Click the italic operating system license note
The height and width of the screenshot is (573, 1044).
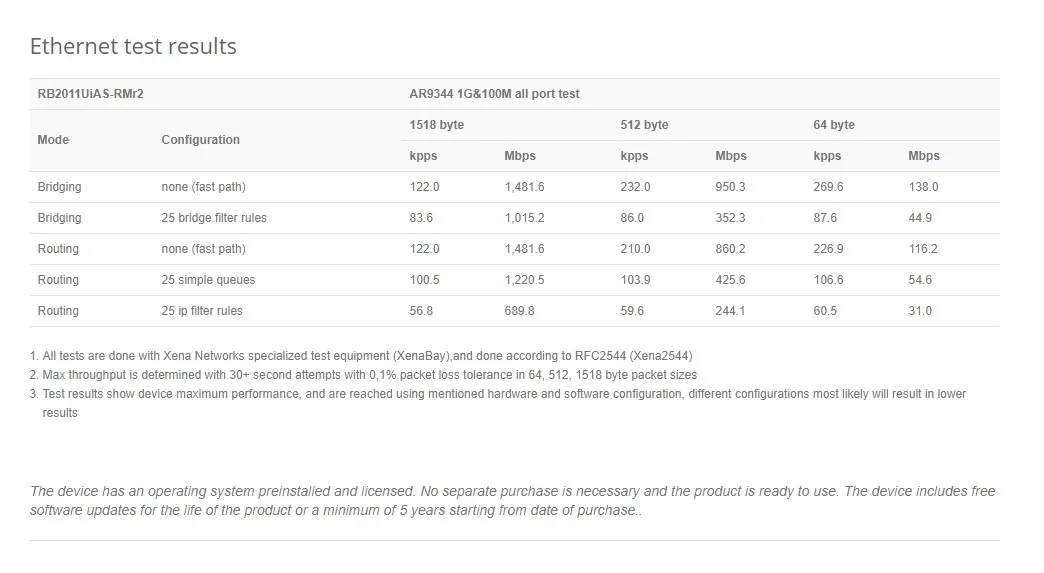tap(512, 500)
